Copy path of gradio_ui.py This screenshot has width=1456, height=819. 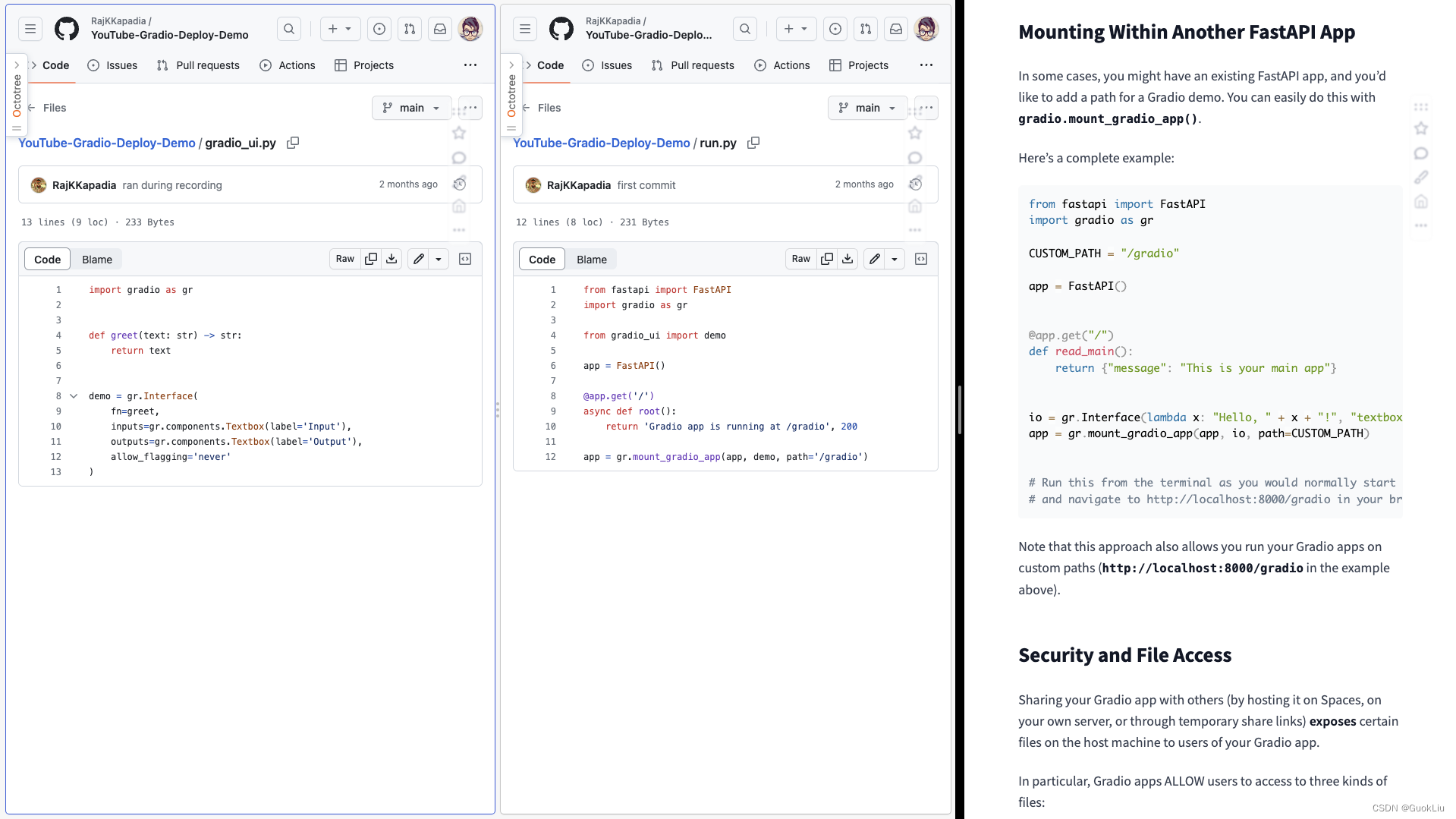(x=293, y=143)
